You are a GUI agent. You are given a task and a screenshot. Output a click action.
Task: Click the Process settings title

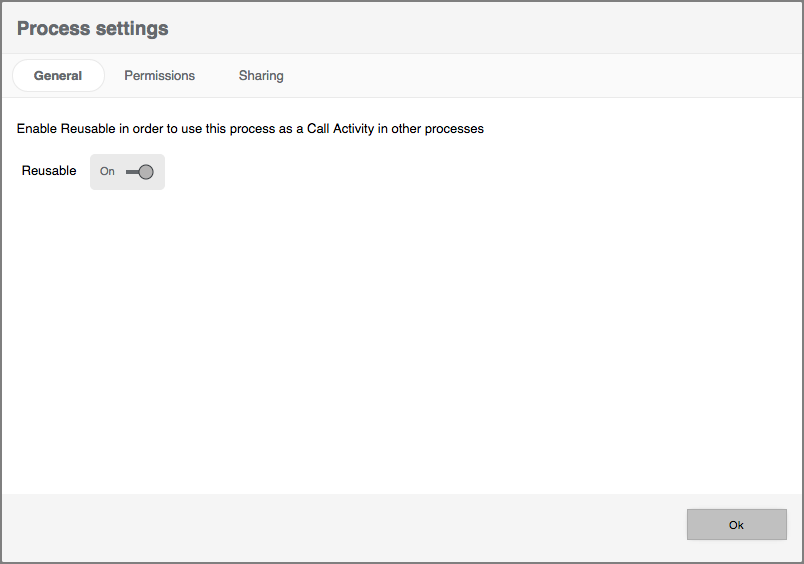tap(93, 28)
